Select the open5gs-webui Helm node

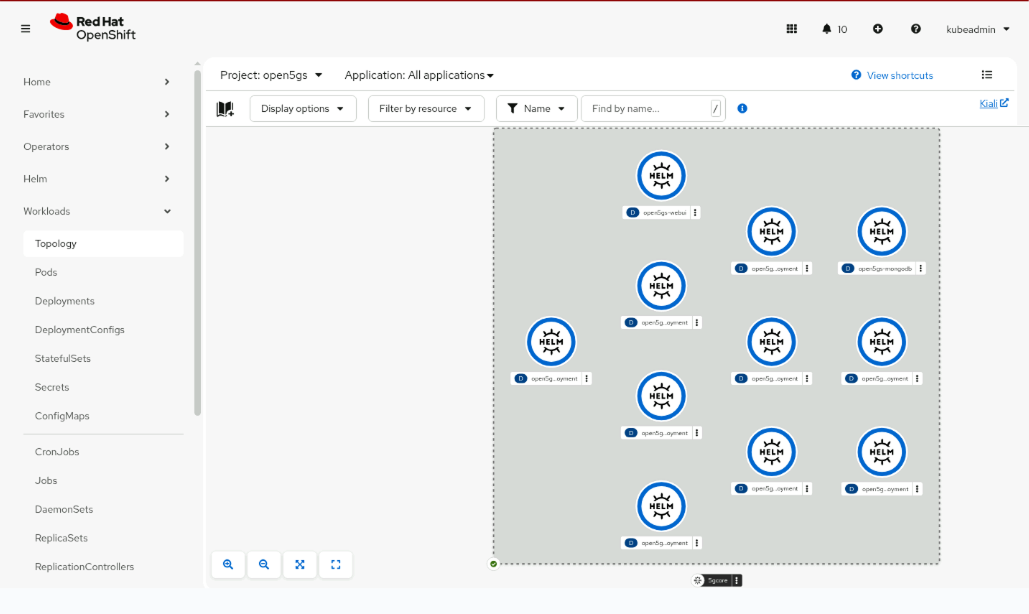tap(662, 176)
